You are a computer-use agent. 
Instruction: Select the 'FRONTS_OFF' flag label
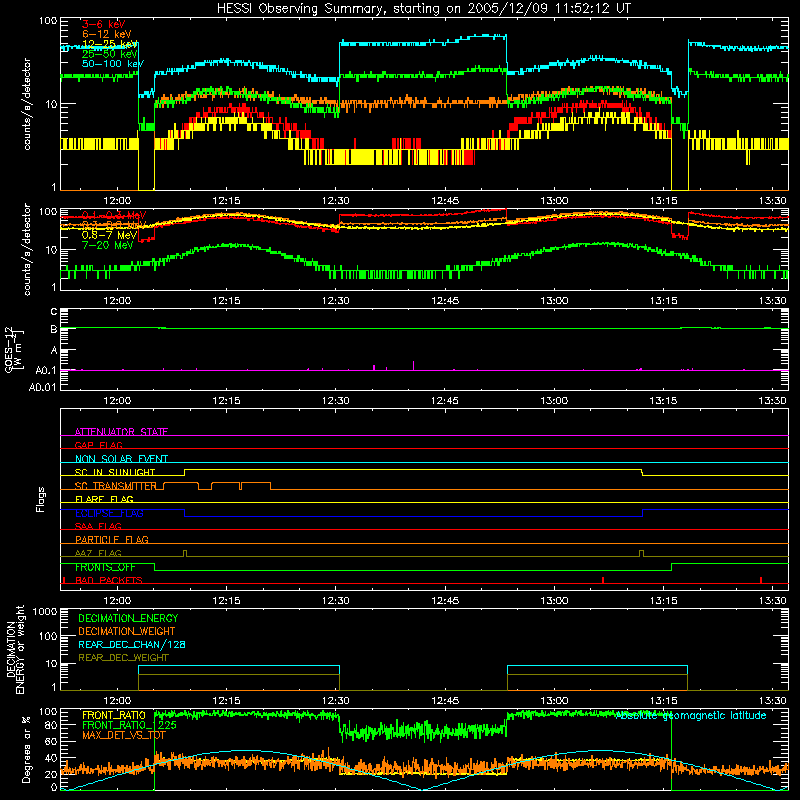tap(105, 567)
